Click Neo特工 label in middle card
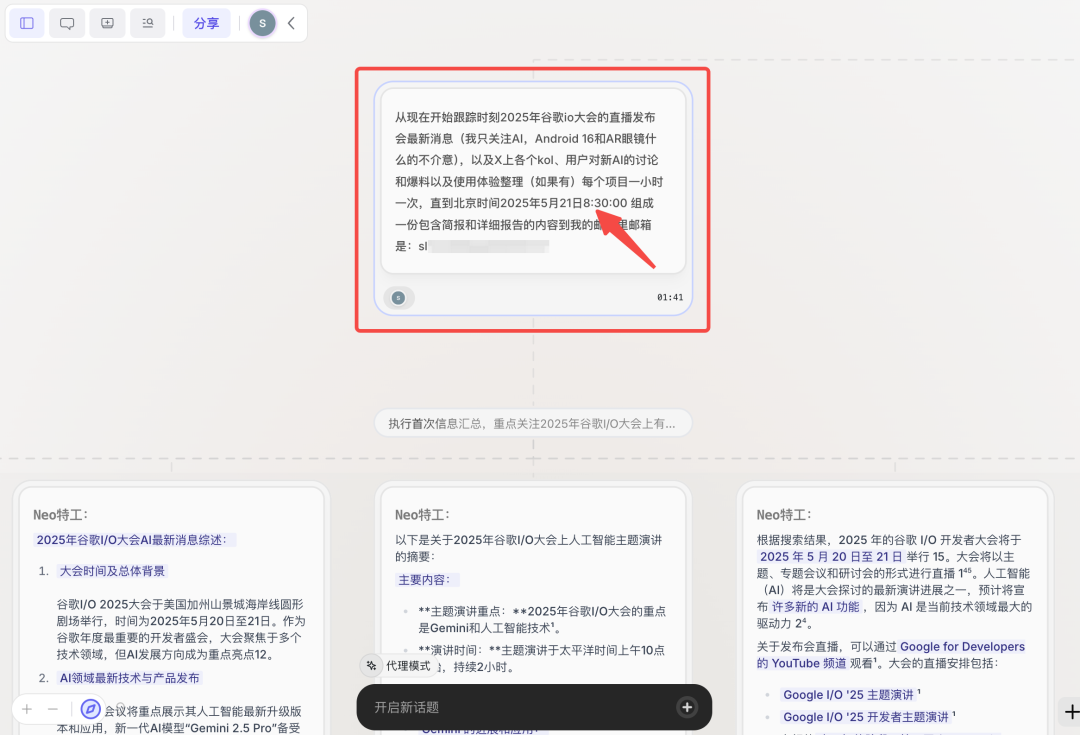The height and width of the screenshot is (735, 1080). pos(422,515)
